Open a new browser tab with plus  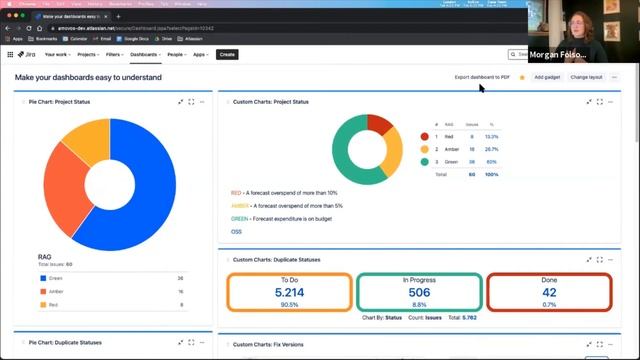(118, 16)
